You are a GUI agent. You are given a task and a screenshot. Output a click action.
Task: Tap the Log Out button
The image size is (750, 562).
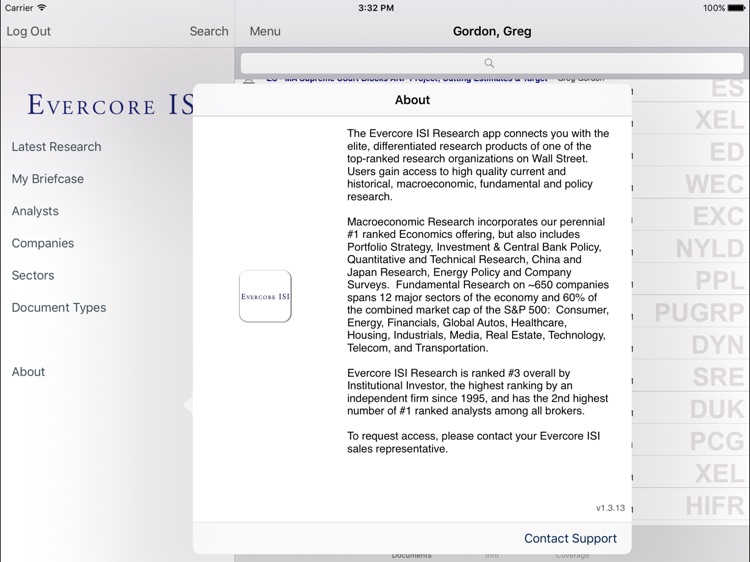(x=28, y=31)
